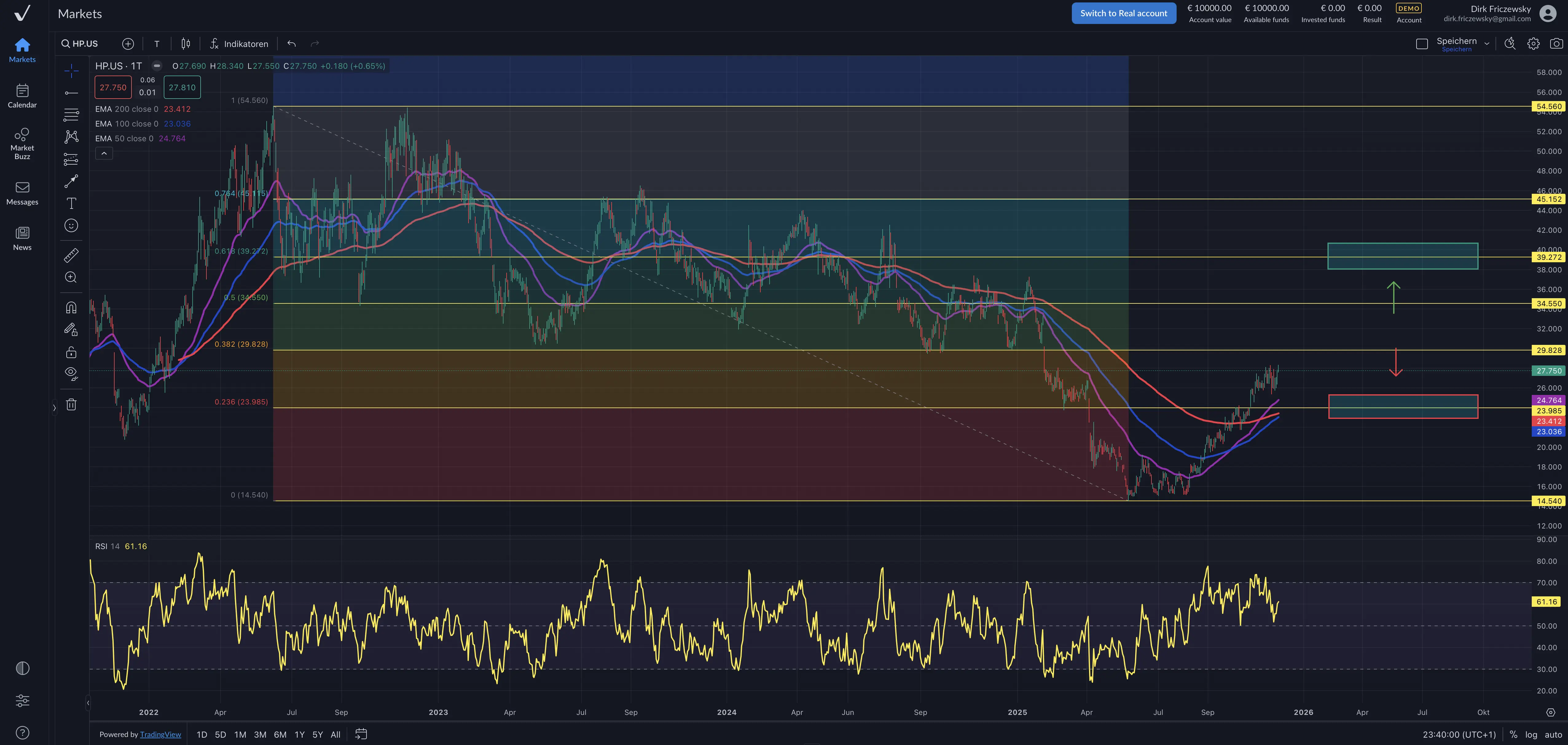The height and width of the screenshot is (745, 1568).
Task: Open the ruler measure tool
Action: coord(71,255)
